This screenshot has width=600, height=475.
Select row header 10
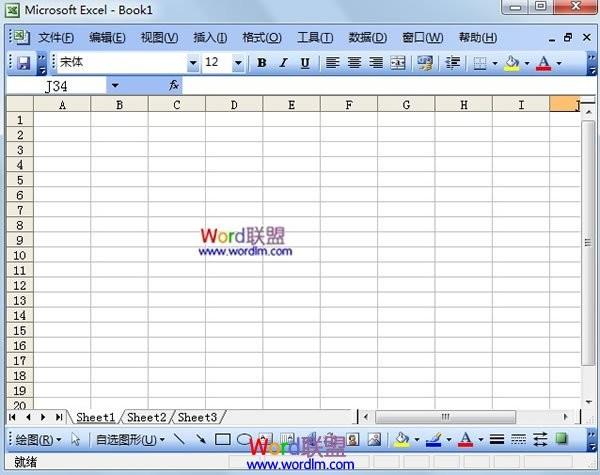tap(20, 255)
